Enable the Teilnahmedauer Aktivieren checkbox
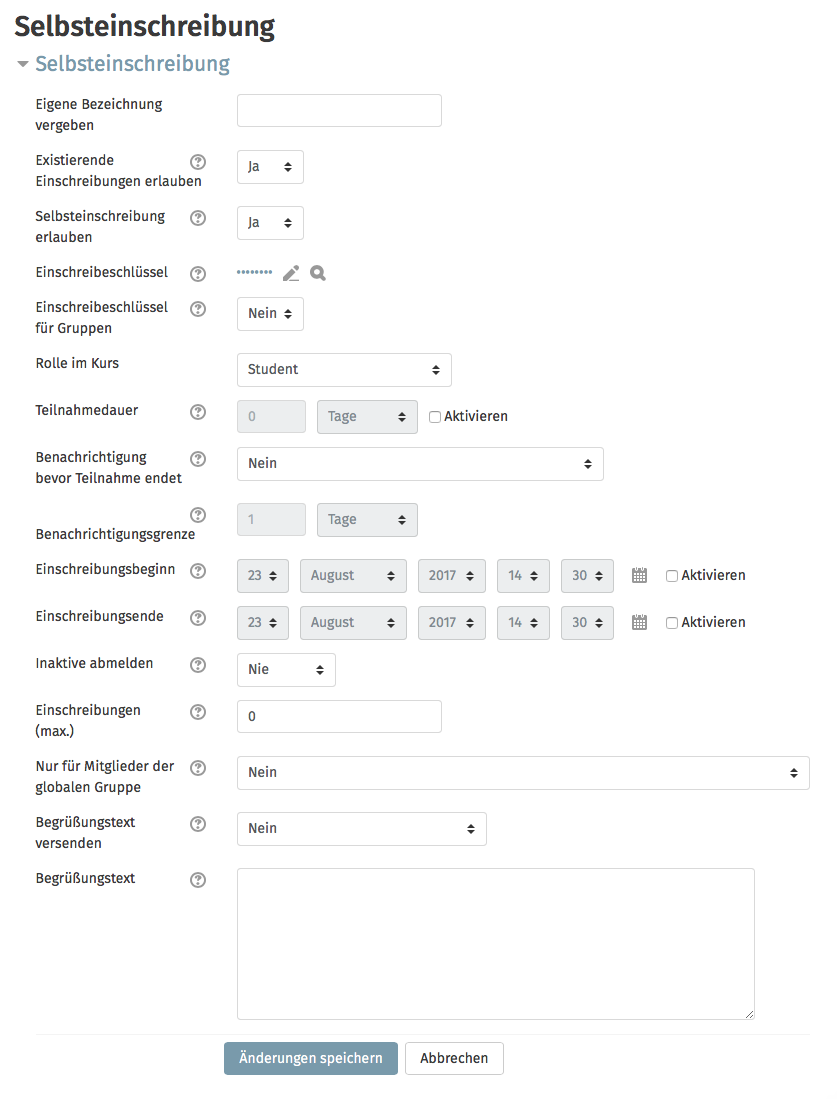 [x=435, y=417]
